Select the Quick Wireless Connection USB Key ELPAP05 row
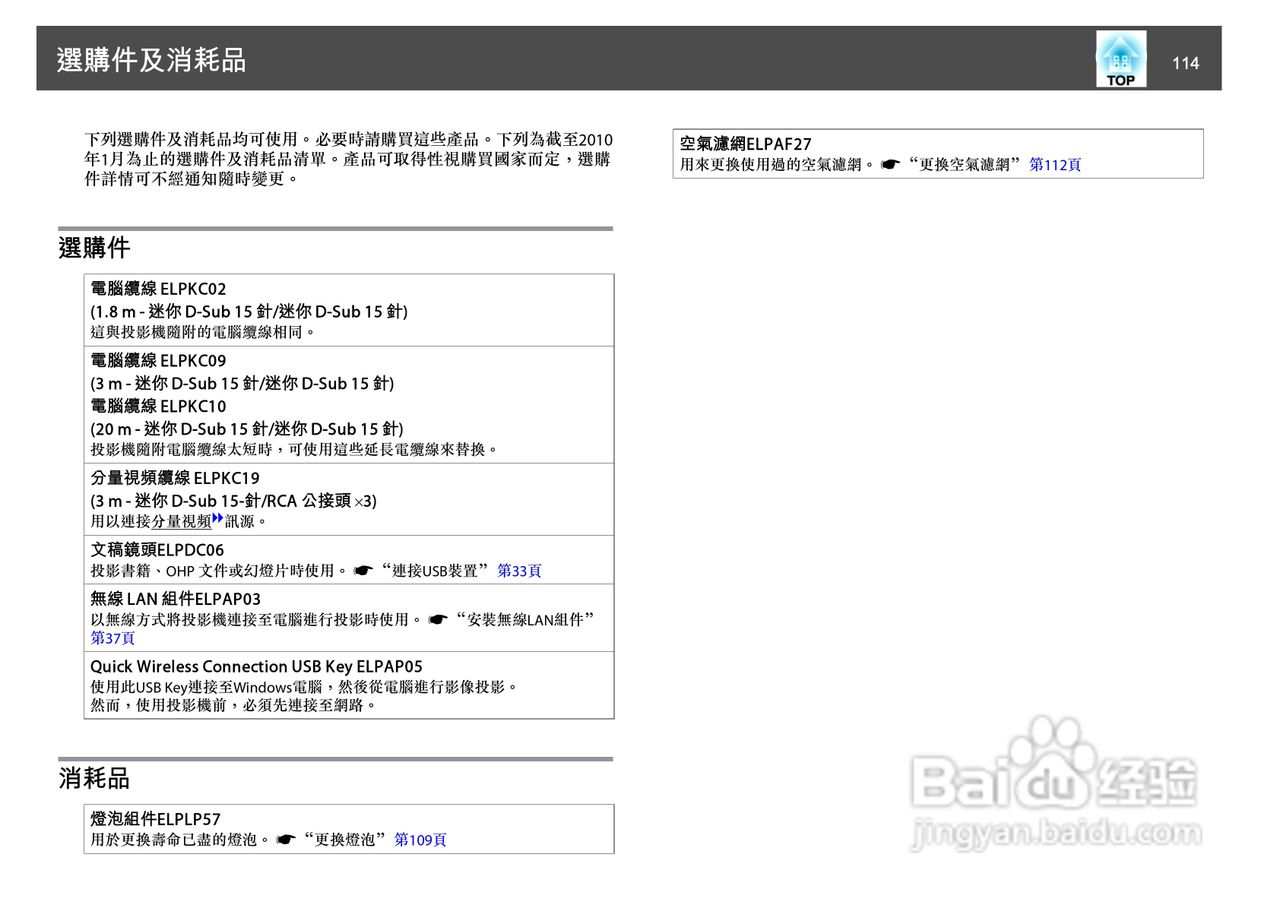Screen dimensions: 1280x905 [x=350, y=685]
